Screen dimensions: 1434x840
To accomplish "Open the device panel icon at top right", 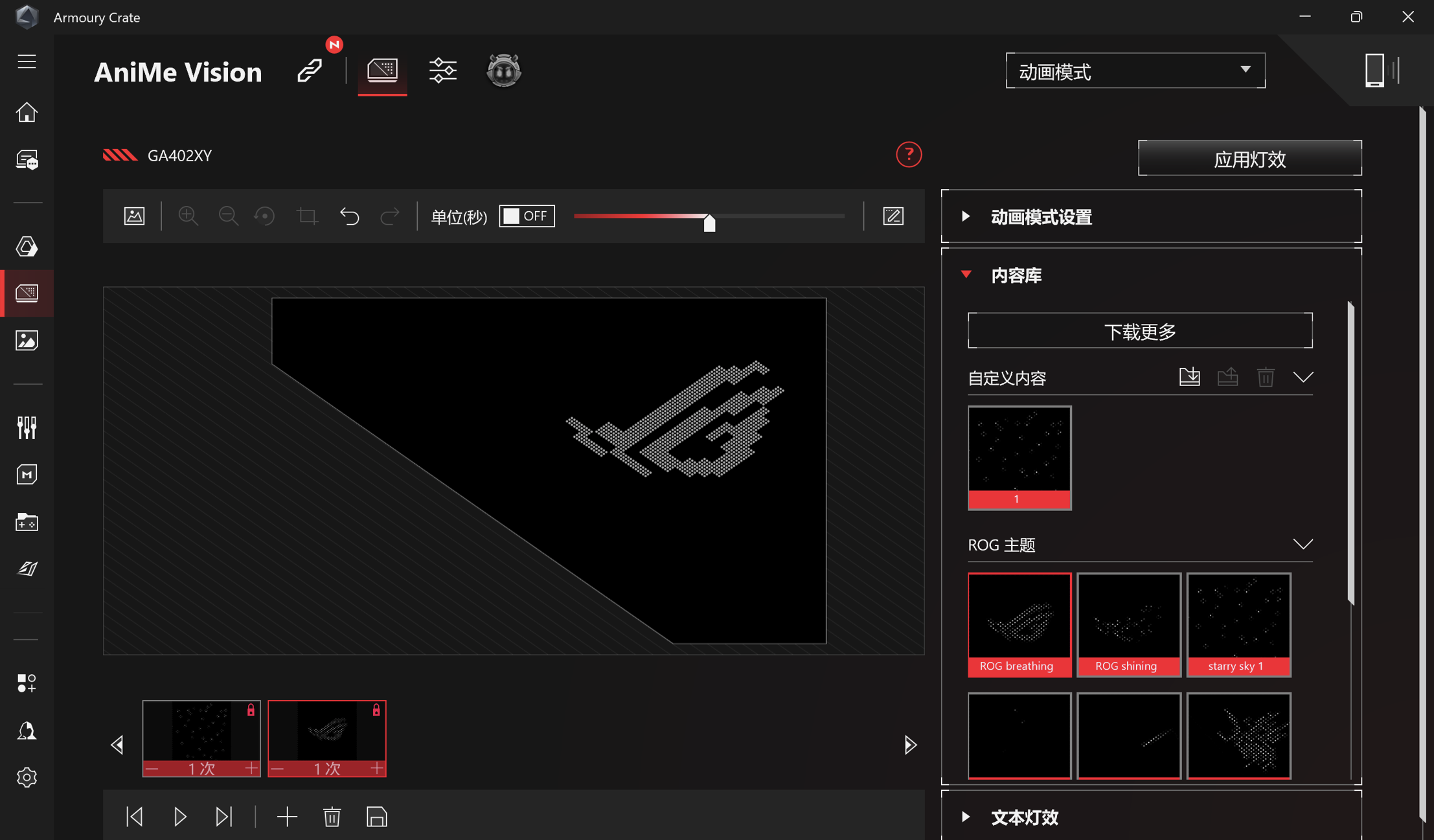I will pos(1382,70).
